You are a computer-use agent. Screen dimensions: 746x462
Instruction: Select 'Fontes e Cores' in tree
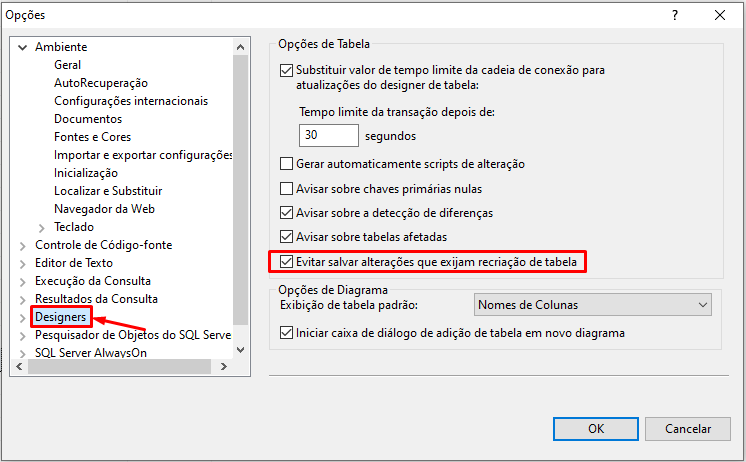pos(92,137)
